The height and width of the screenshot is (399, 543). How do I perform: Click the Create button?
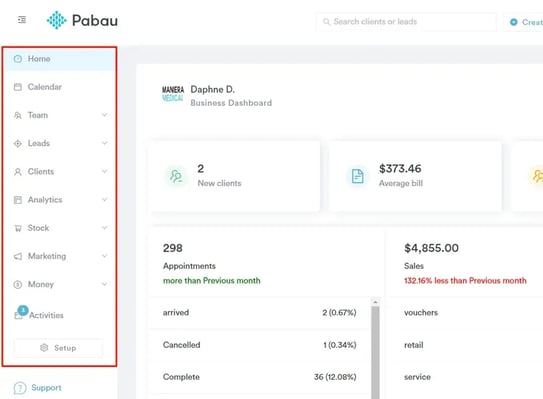[x=524, y=22]
